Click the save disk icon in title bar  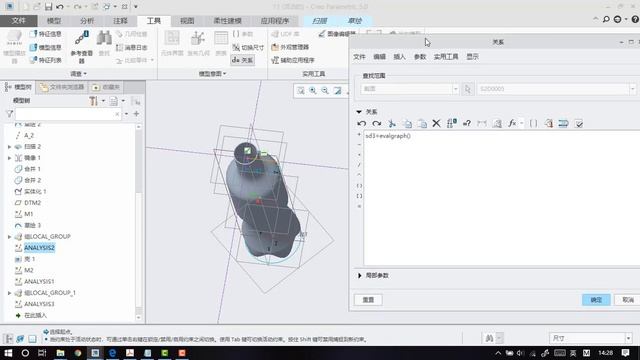49,7
